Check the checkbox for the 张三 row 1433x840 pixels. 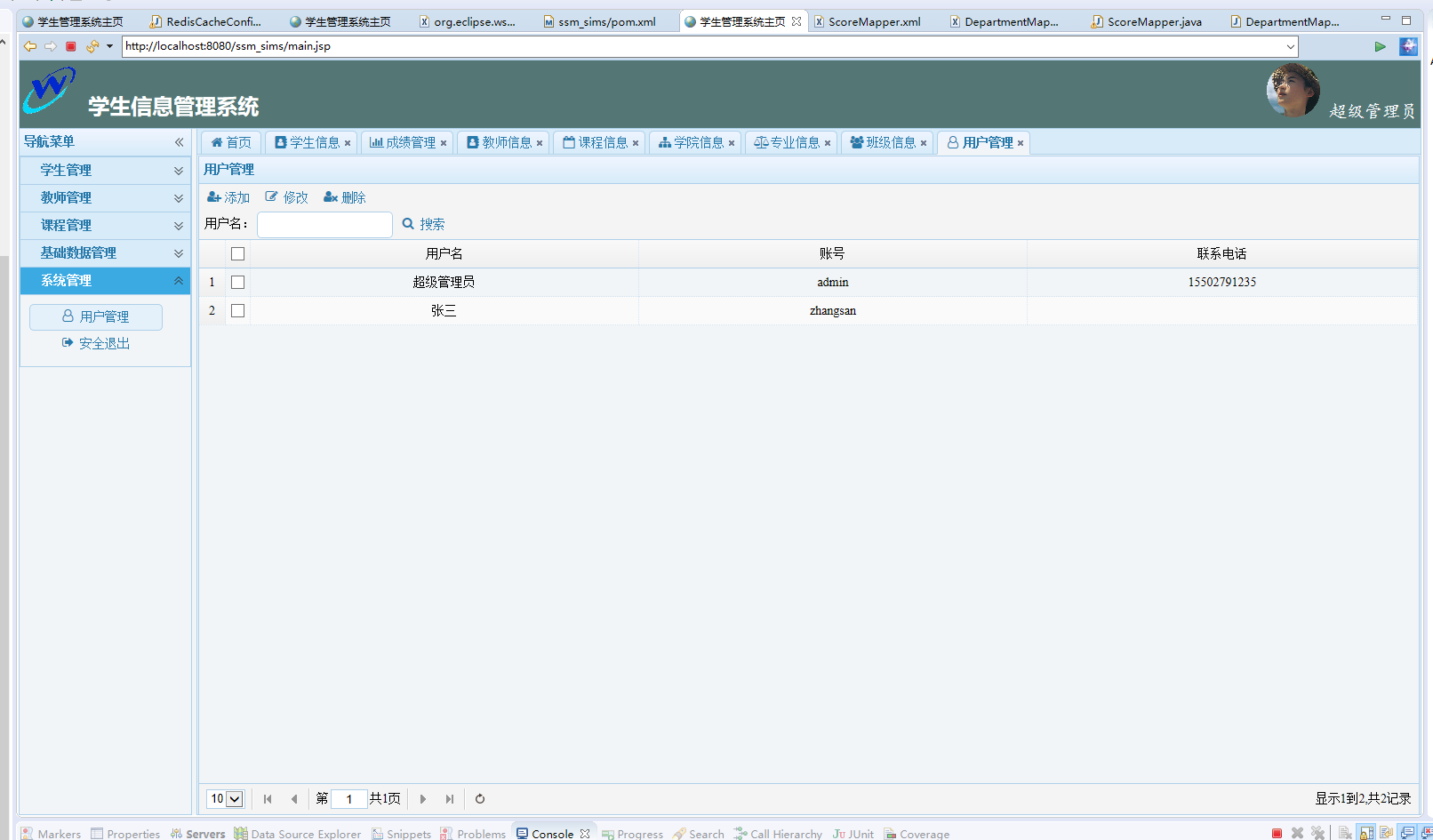[237, 310]
